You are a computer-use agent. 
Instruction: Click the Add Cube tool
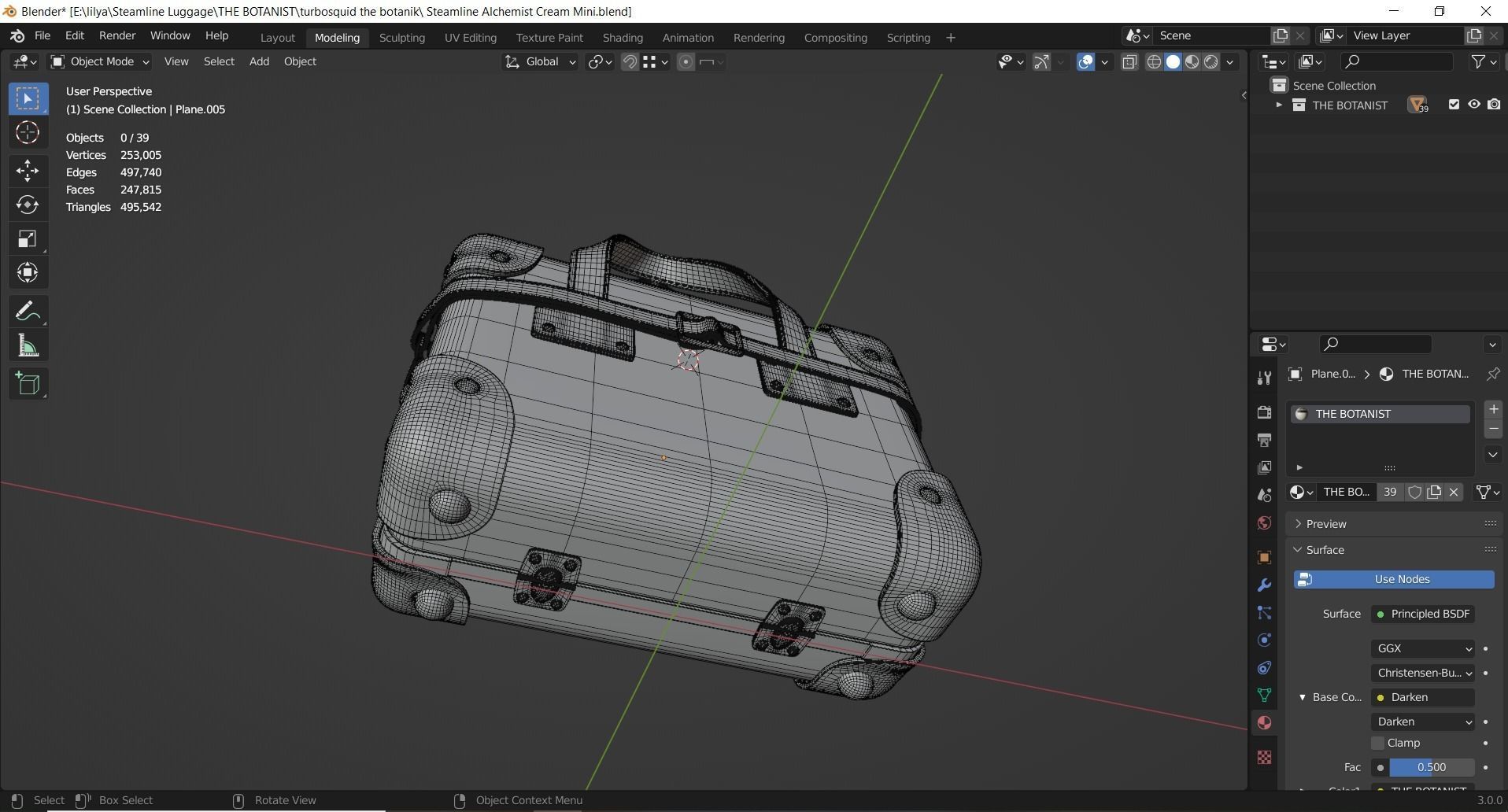[x=28, y=384]
